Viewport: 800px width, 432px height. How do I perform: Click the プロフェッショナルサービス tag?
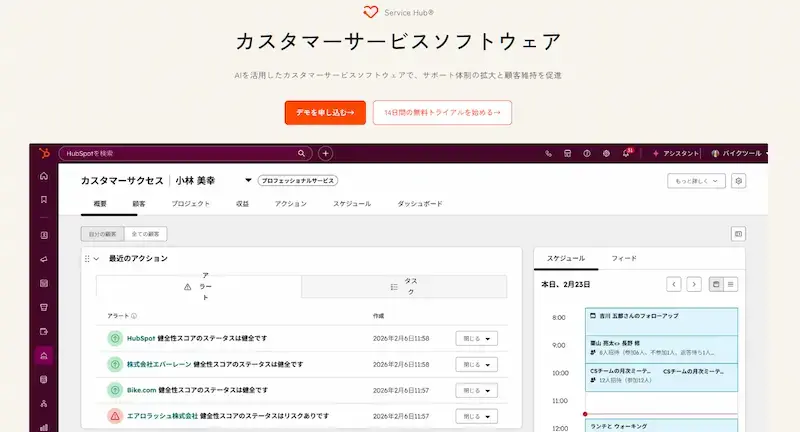point(297,181)
